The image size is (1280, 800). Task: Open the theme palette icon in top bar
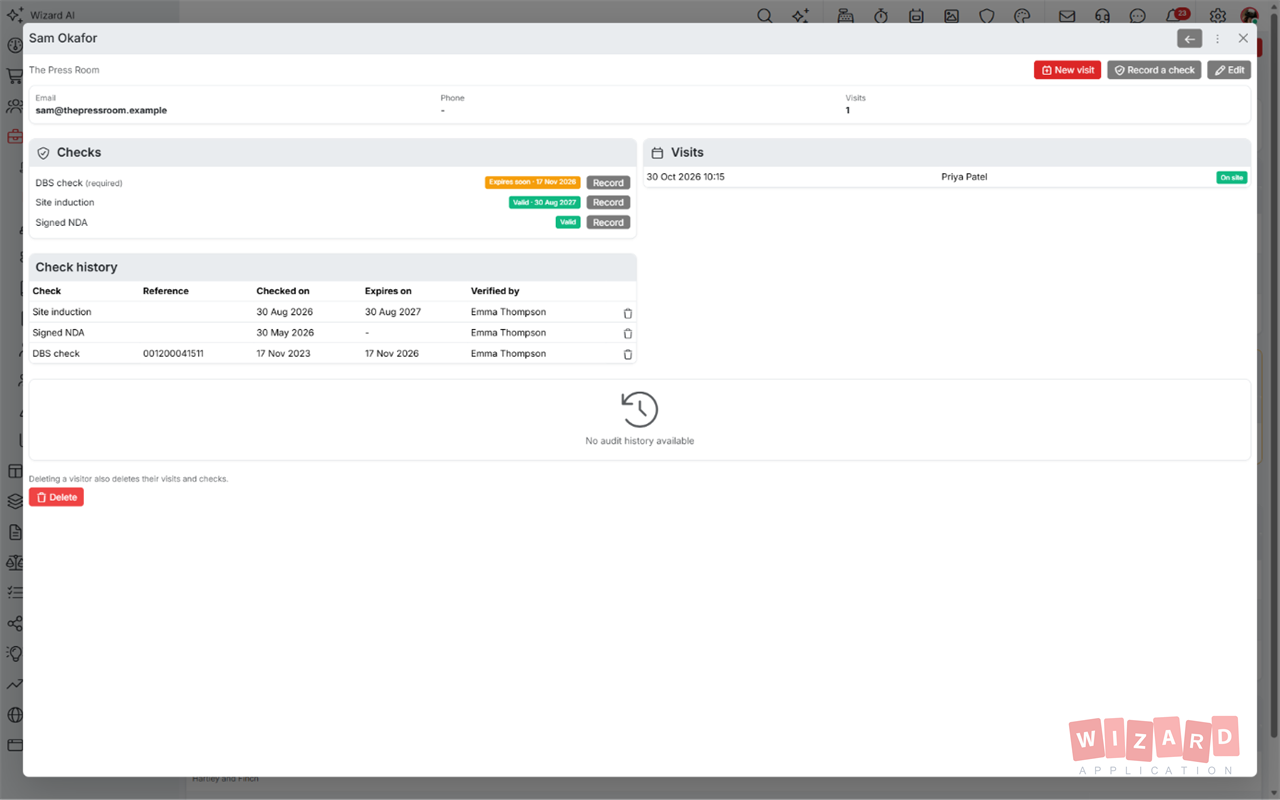[x=1022, y=16]
